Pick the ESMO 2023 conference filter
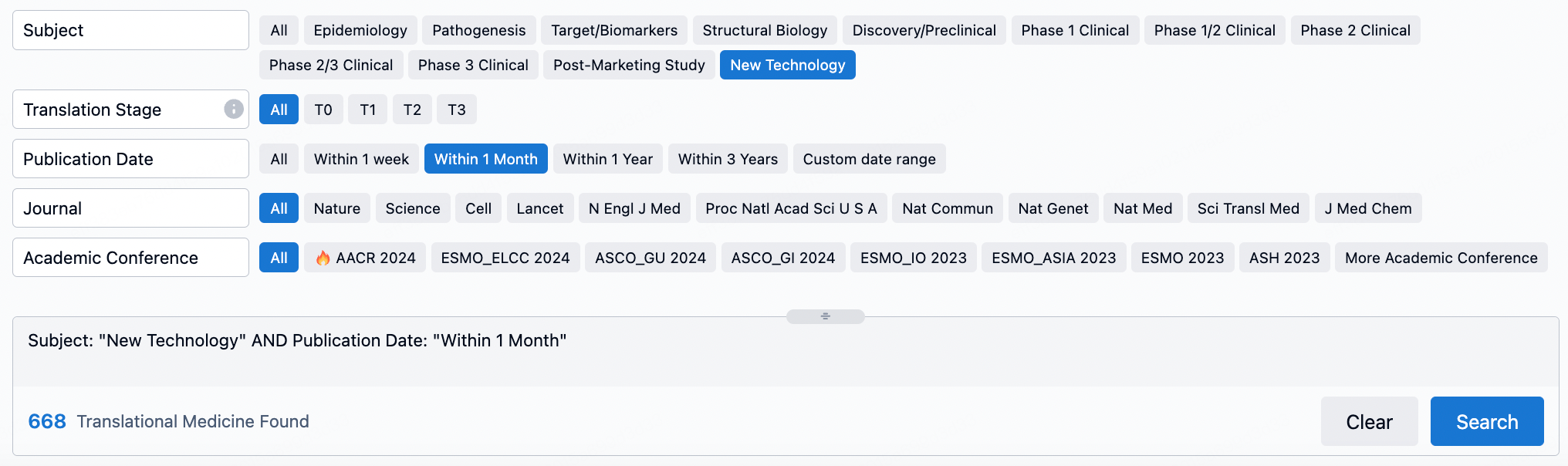This screenshot has width=1568, height=466. click(1182, 258)
